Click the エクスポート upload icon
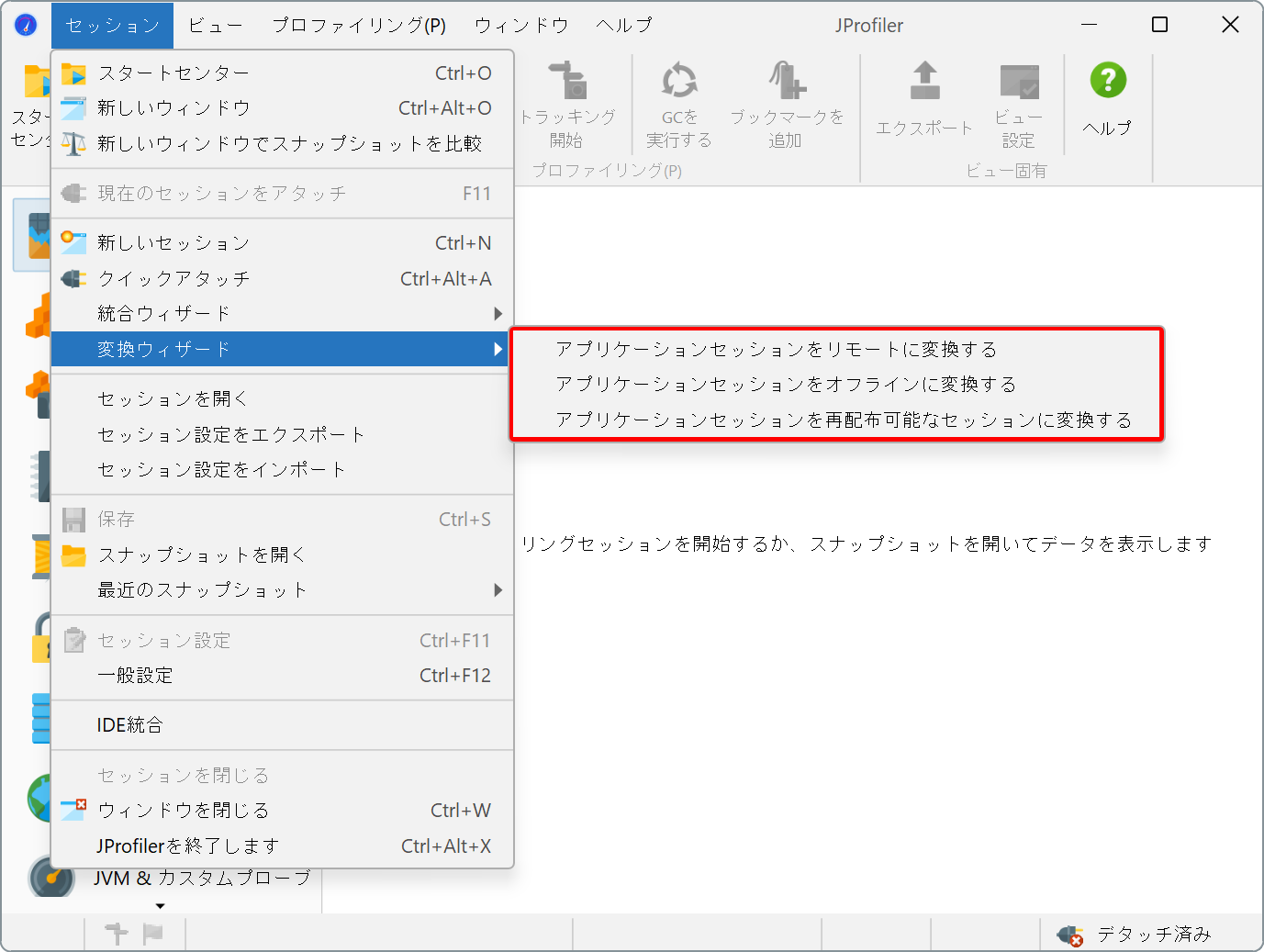 (924, 81)
